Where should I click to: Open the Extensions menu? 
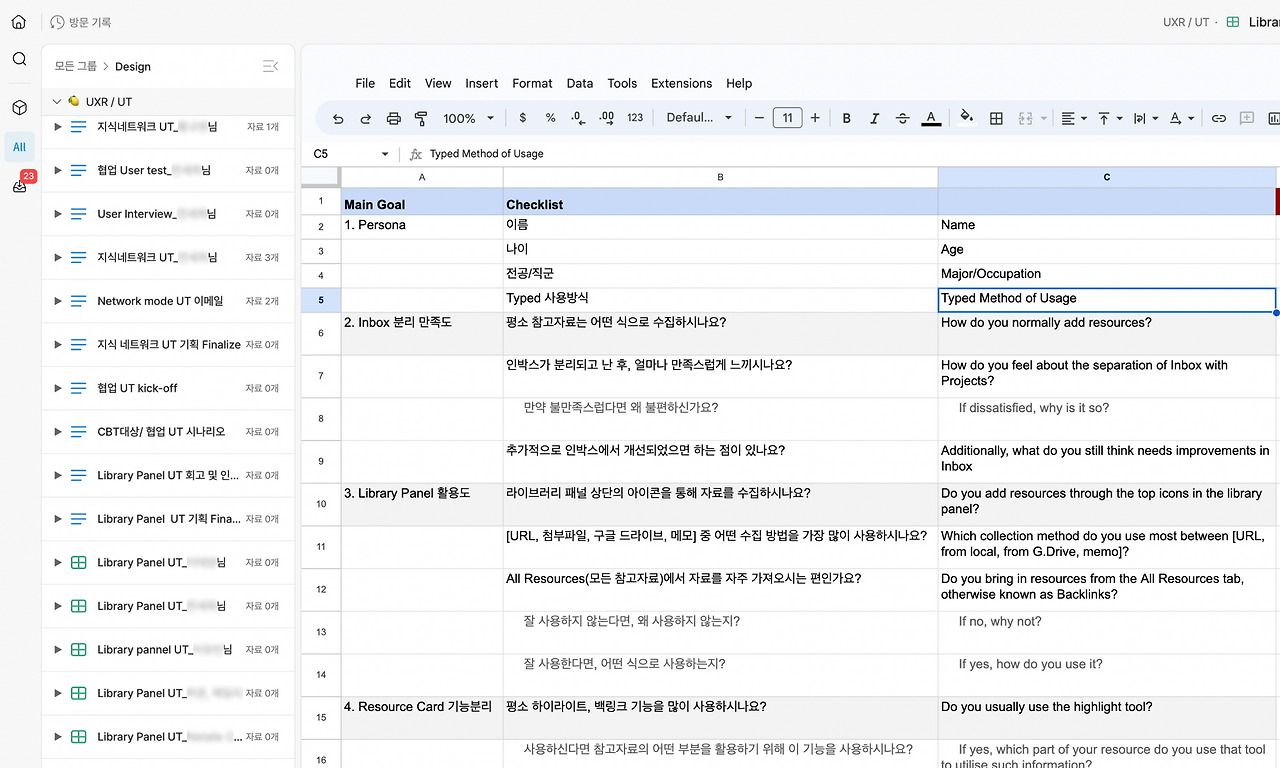point(682,83)
